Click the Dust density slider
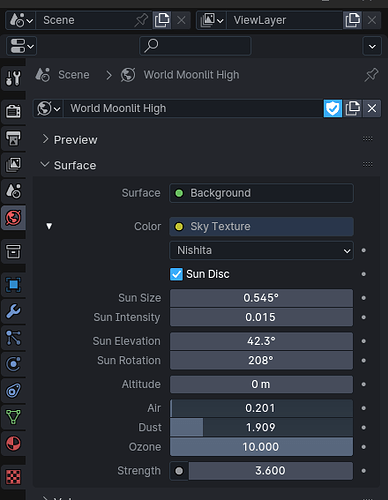The image size is (388, 500). point(261,427)
